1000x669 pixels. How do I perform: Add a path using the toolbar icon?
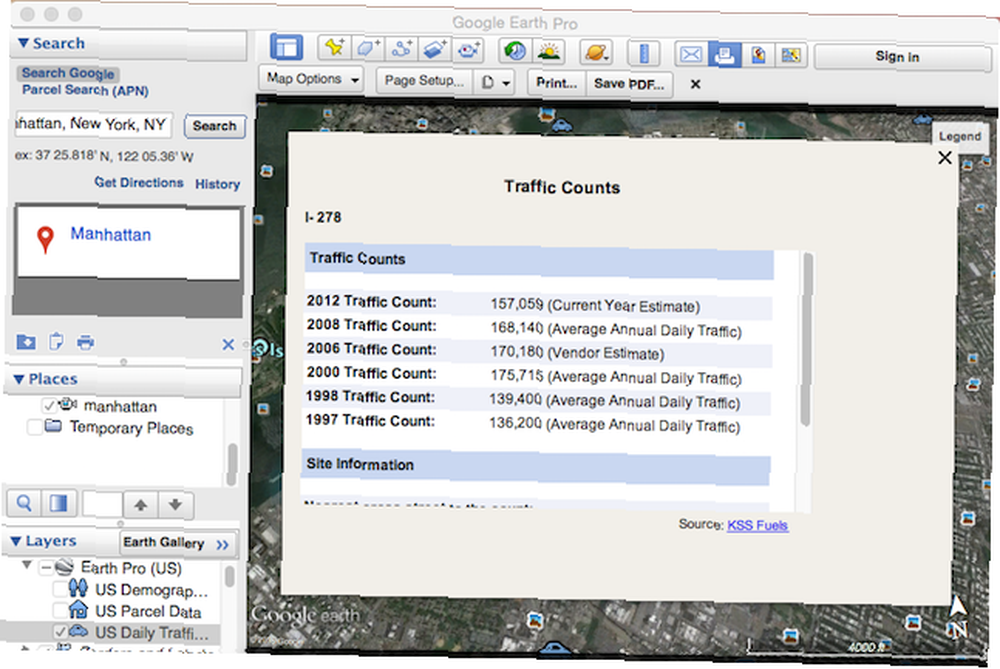[x=402, y=48]
